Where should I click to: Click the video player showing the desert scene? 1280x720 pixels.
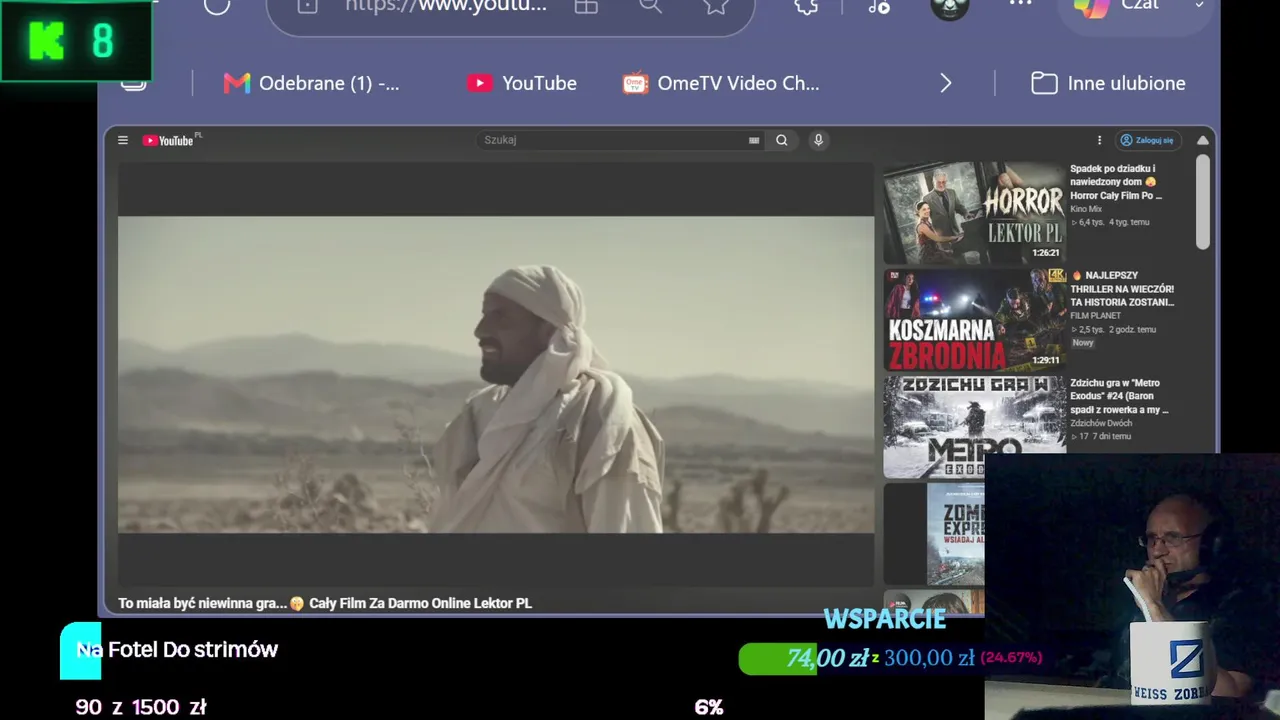pyautogui.click(x=496, y=375)
